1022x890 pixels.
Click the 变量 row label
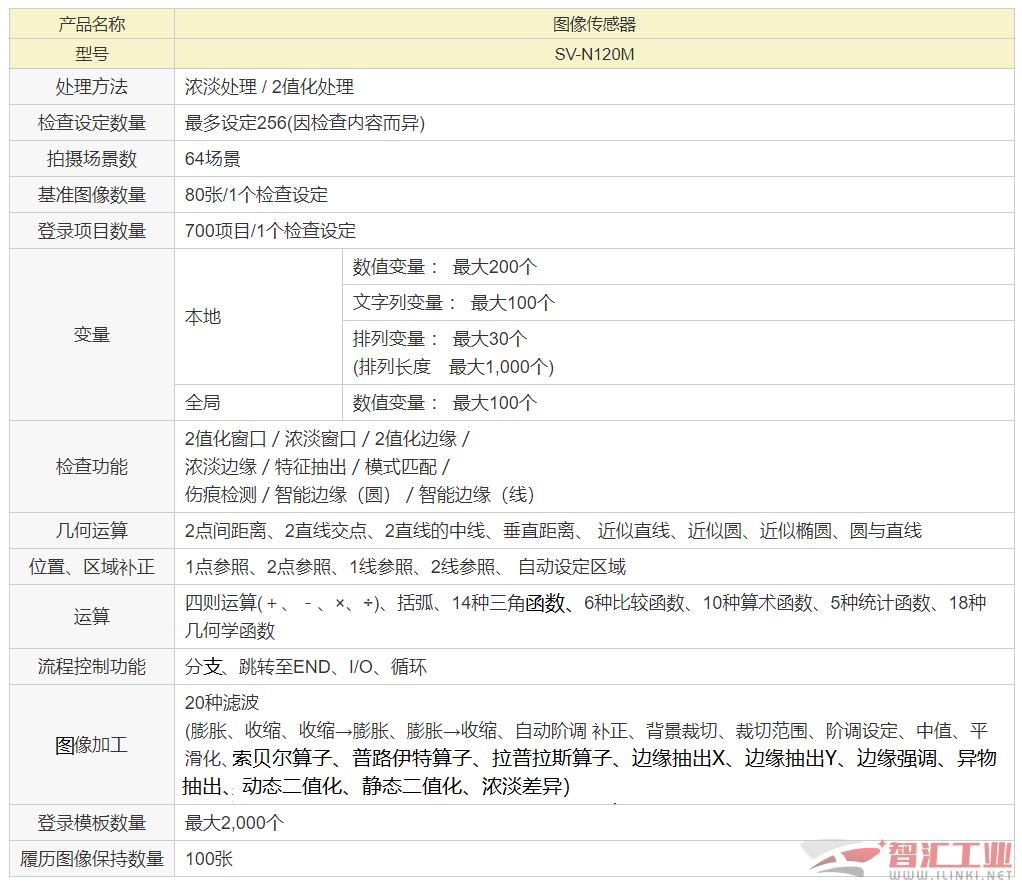click(92, 335)
